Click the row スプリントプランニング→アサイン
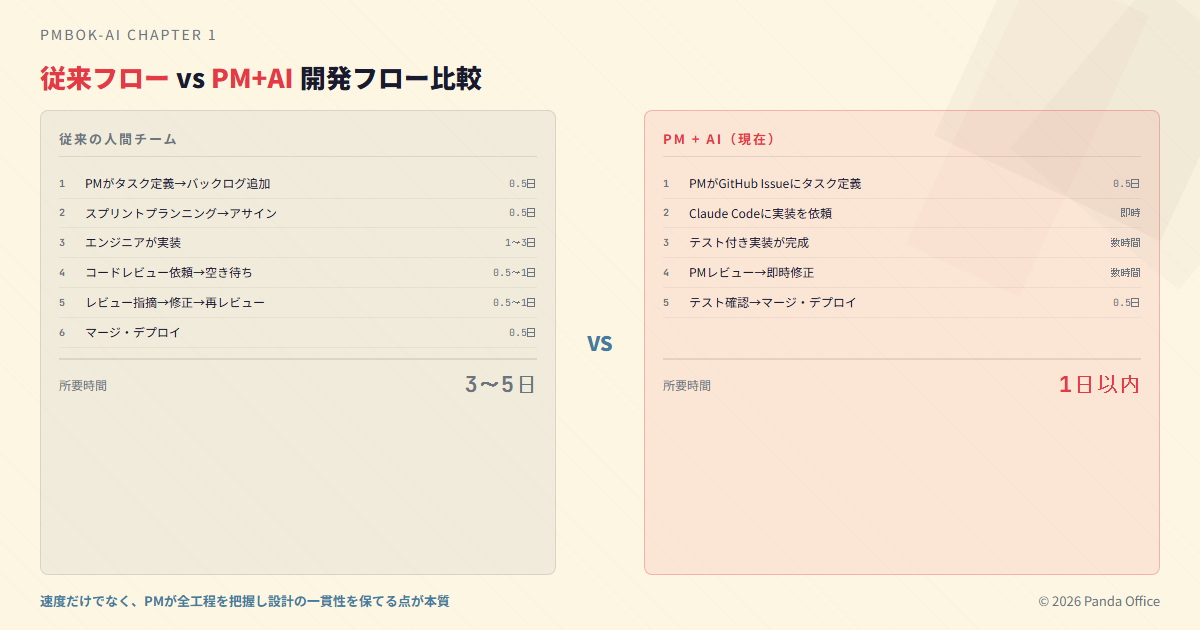 [x=181, y=213]
